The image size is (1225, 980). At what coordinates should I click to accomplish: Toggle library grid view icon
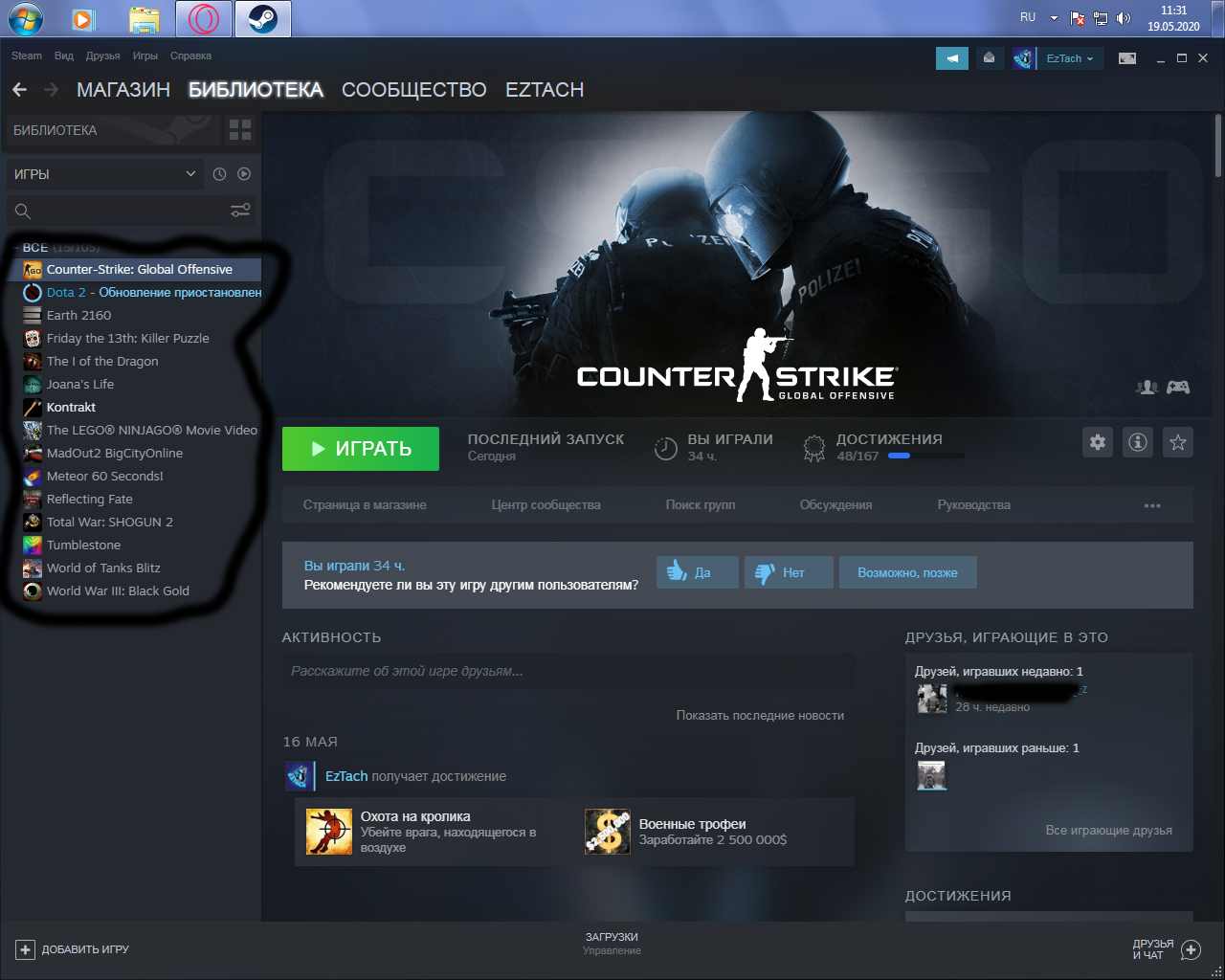coord(240,130)
